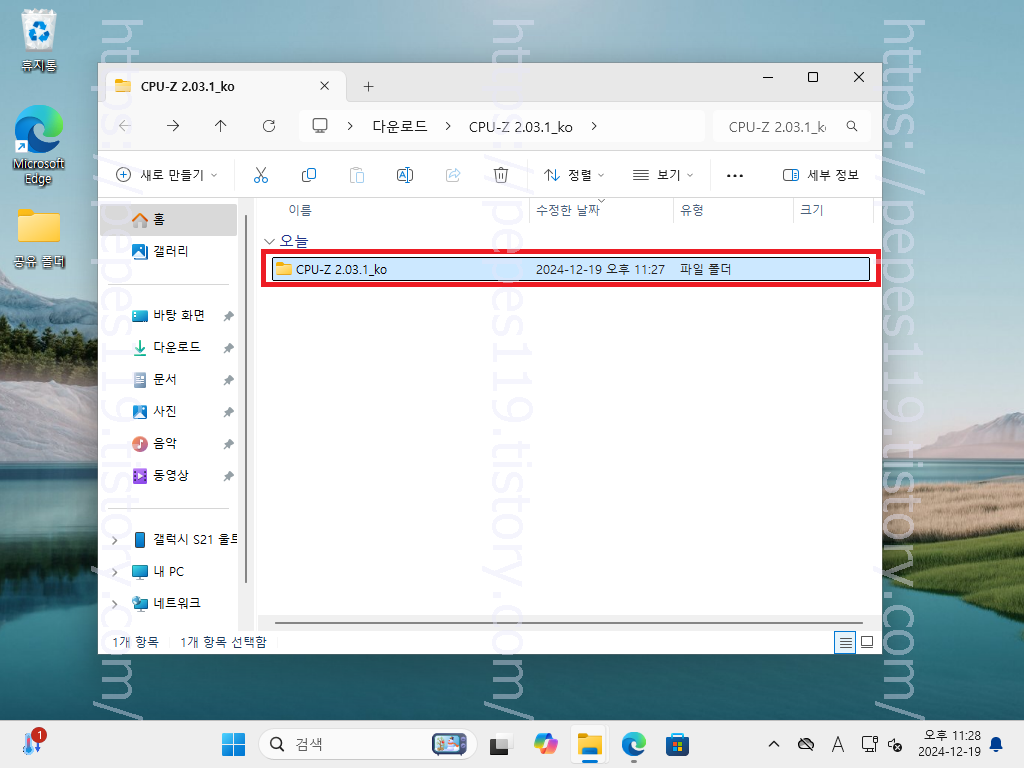Sort by 이름 column header
Screen dimensions: 1024x768
pyautogui.click(x=394, y=210)
